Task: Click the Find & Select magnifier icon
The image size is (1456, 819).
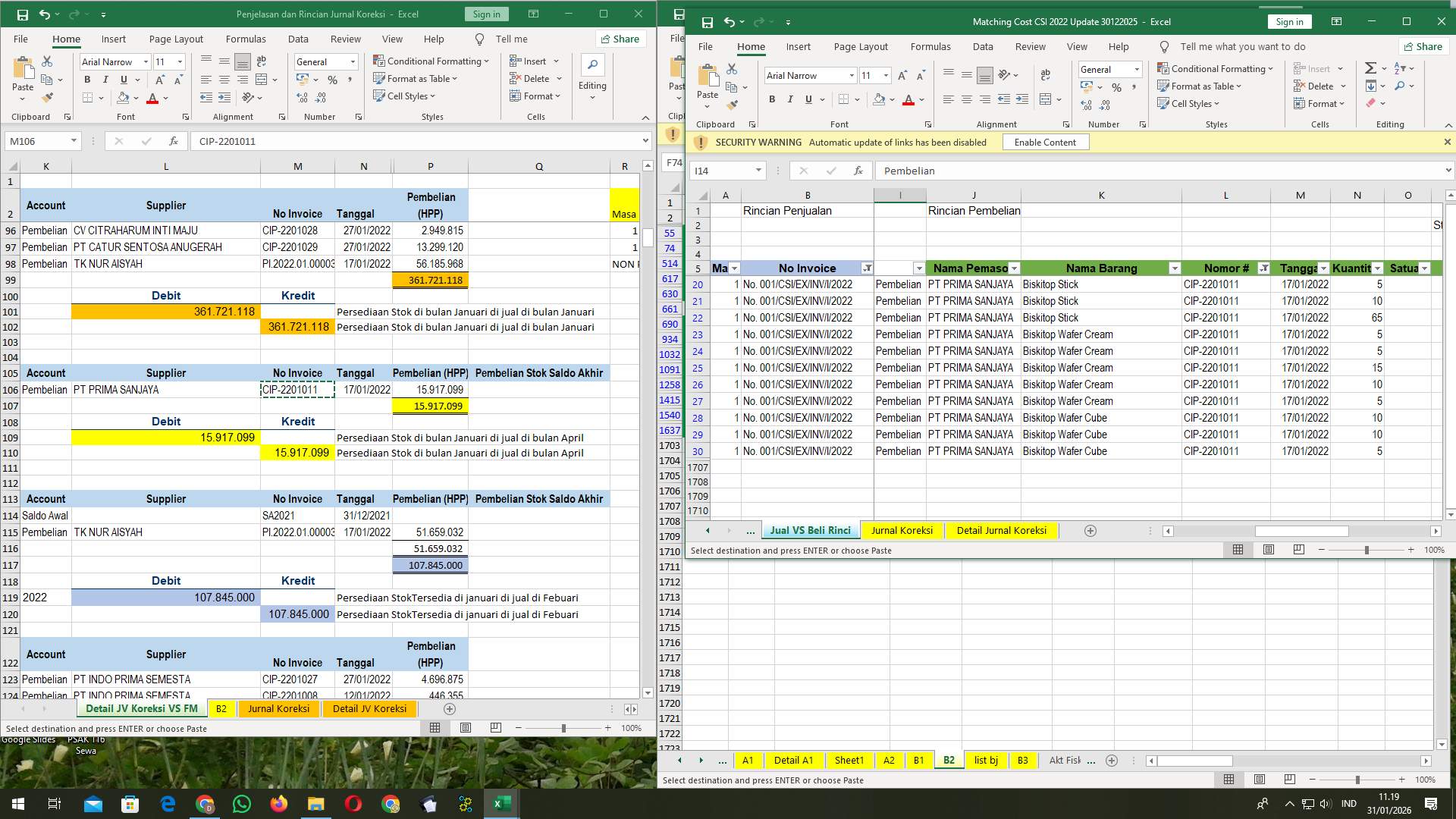Action: coord(1399,86)
